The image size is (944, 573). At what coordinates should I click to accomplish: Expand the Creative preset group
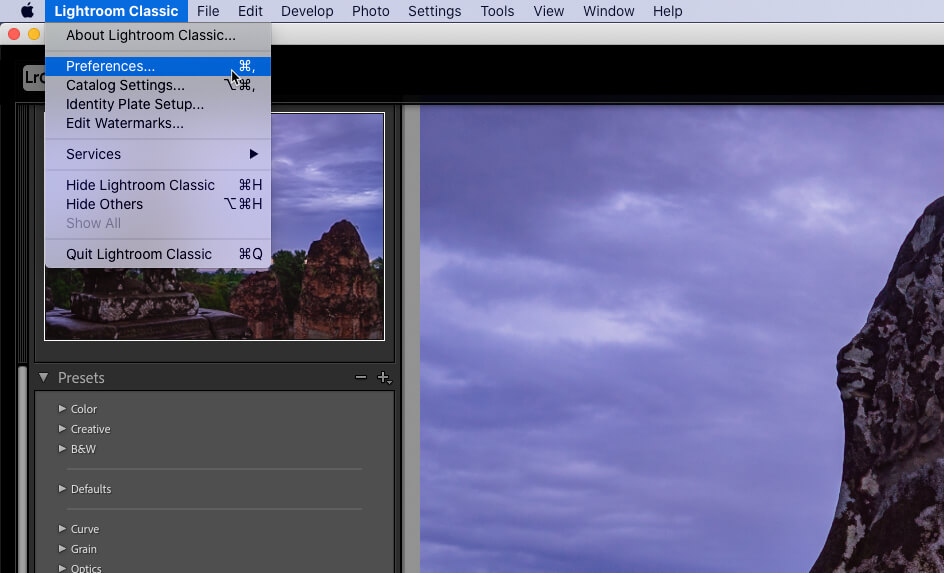(x=62, y=429)
